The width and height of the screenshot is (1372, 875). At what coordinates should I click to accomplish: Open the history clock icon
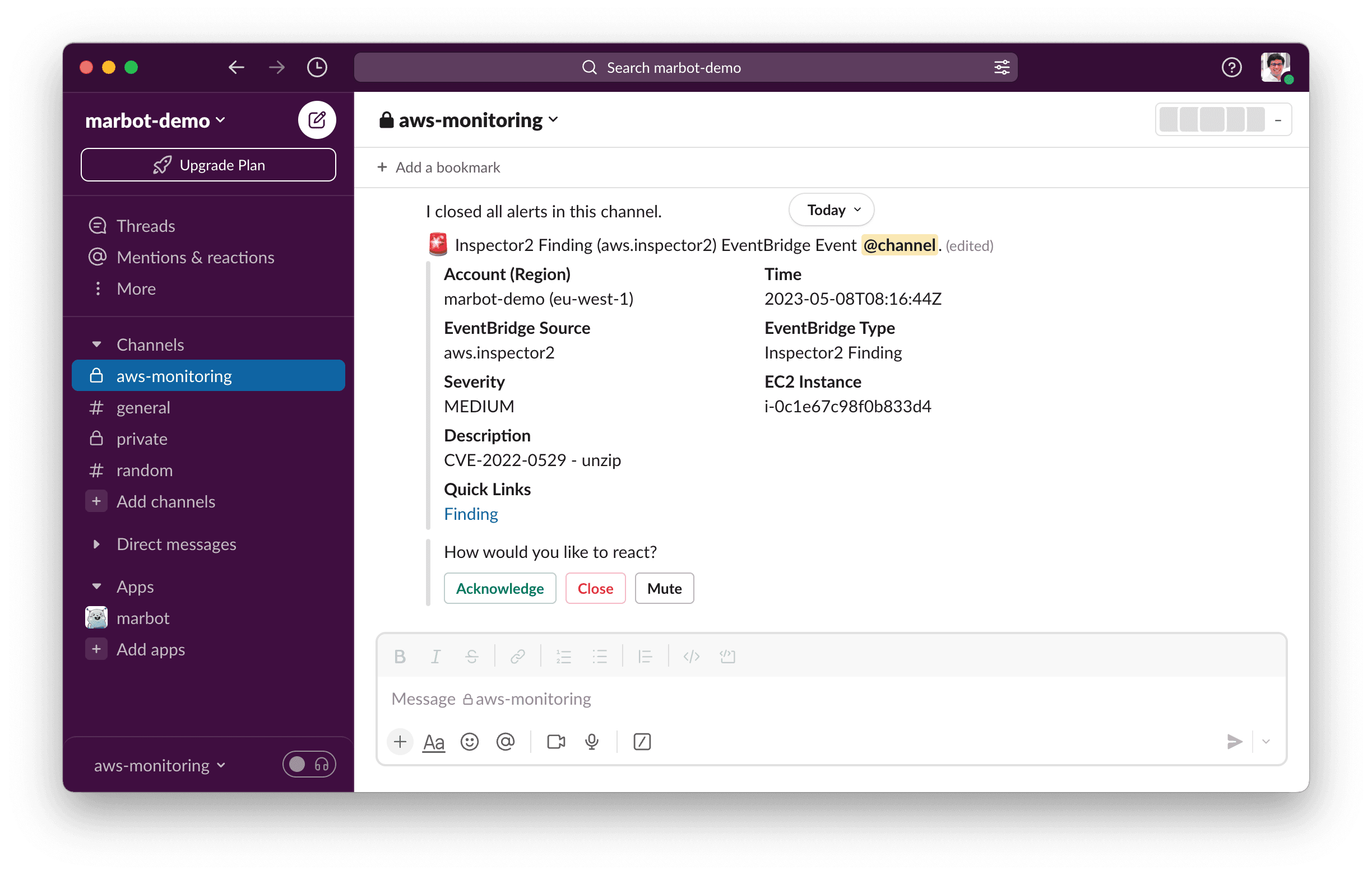tap(317, 67)
